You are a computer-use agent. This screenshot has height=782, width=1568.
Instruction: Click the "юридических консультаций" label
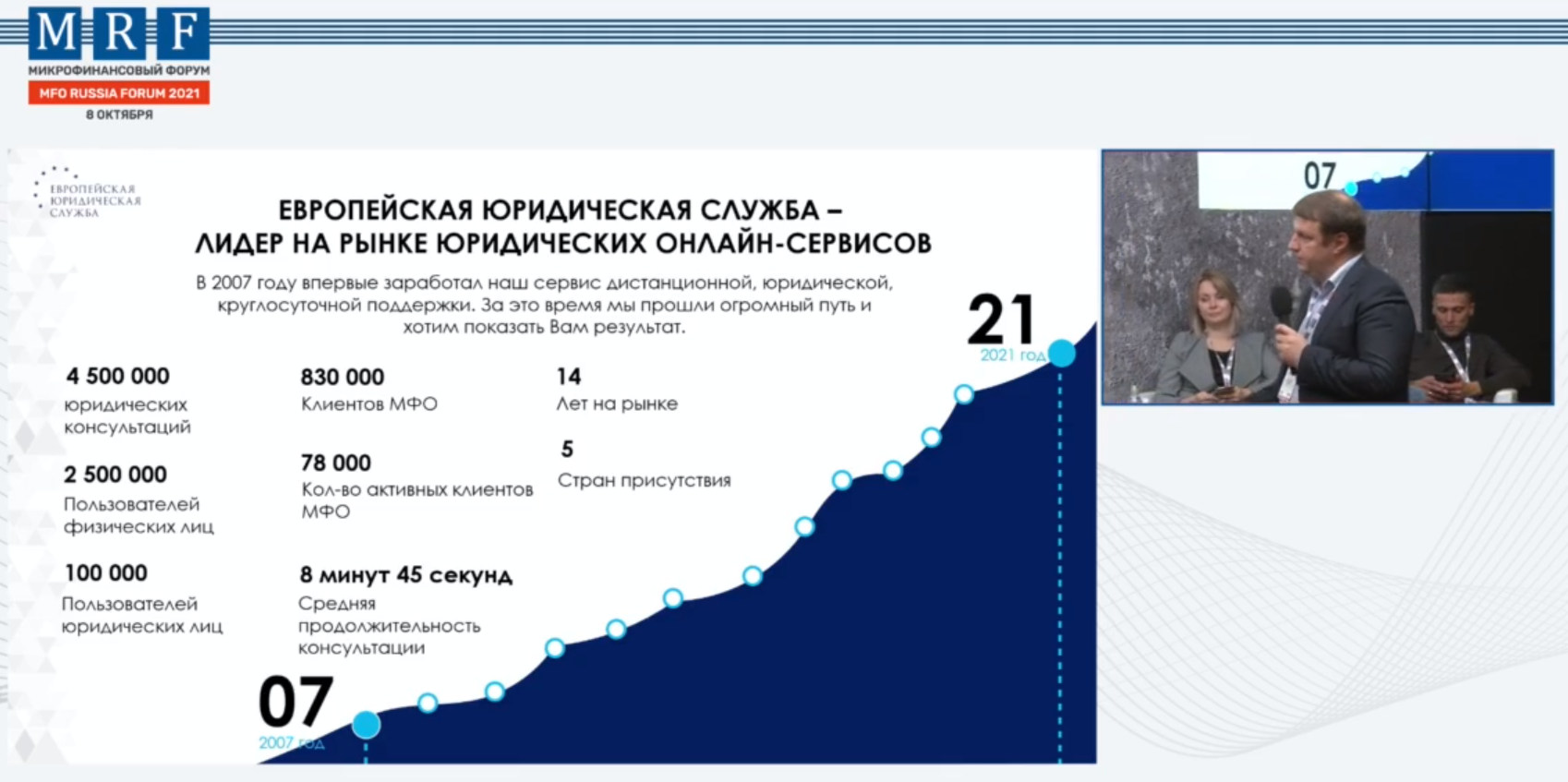(x=127, y=415)
